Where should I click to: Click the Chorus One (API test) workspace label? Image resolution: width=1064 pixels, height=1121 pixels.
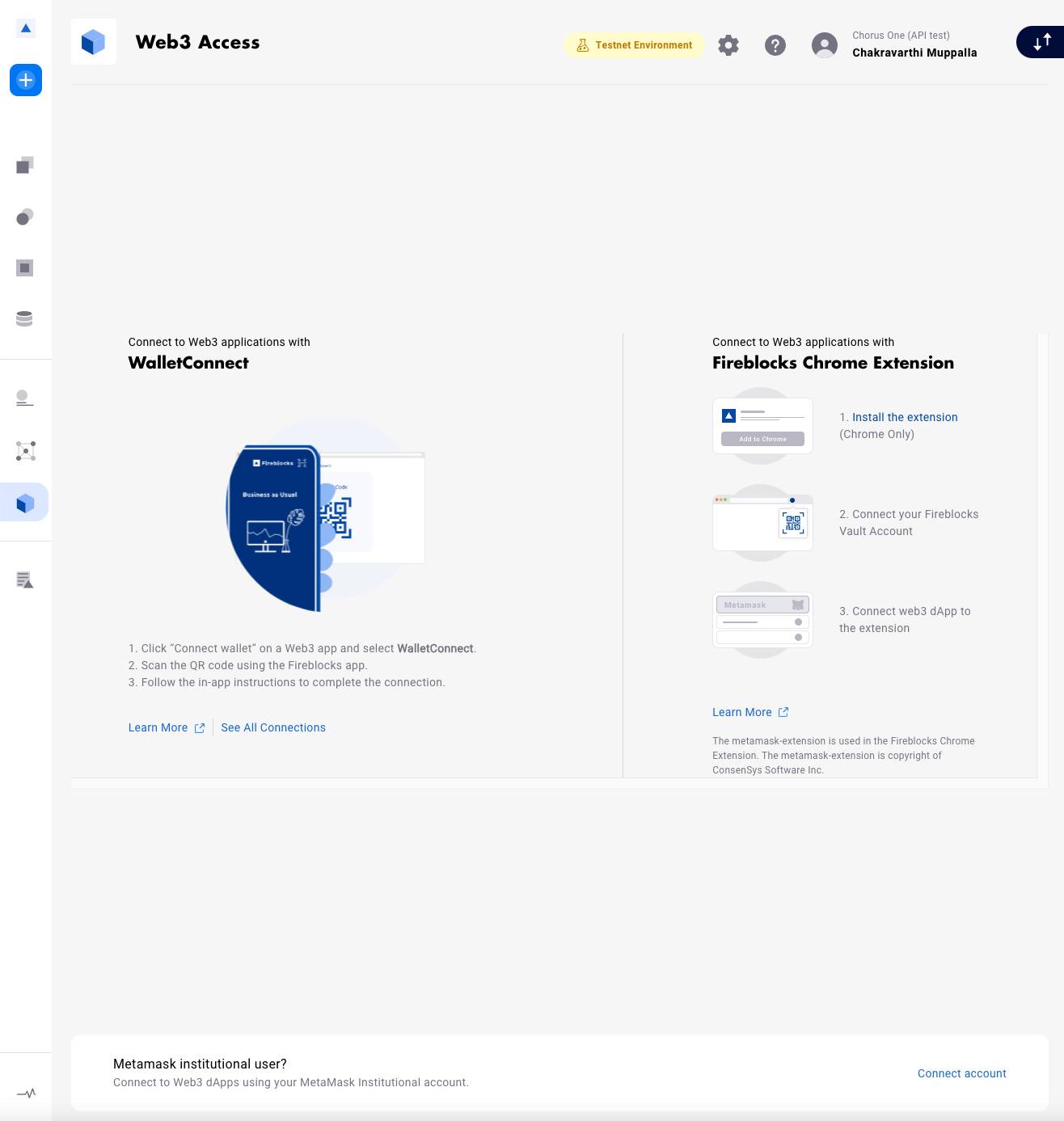pyautogui.click(x=901, y=36)
